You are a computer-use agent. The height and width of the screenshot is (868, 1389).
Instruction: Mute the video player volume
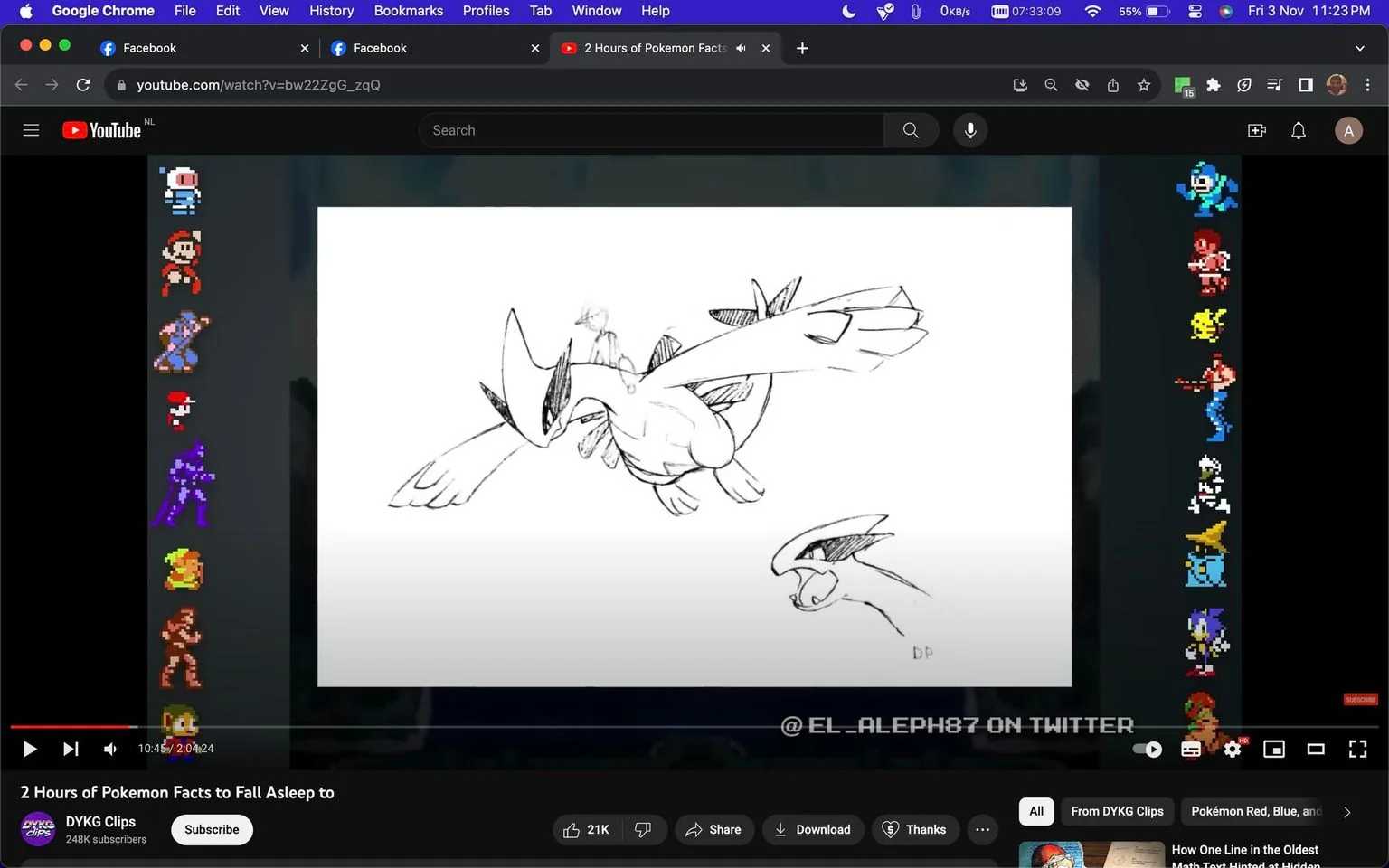pyautogui.click(x=110, y=749)
